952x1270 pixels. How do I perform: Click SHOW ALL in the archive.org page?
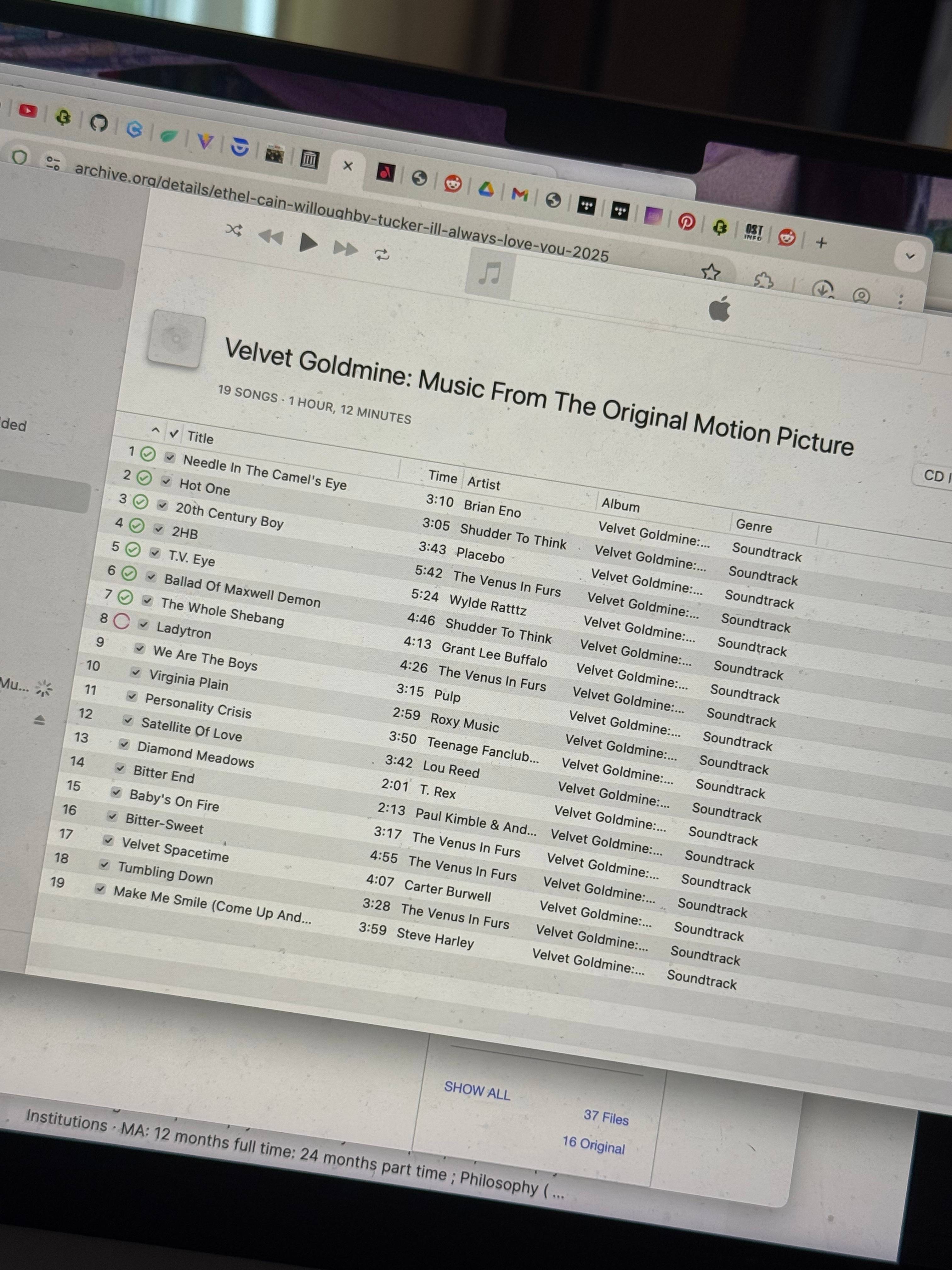pyautogui.click(x=477, y=1091)
